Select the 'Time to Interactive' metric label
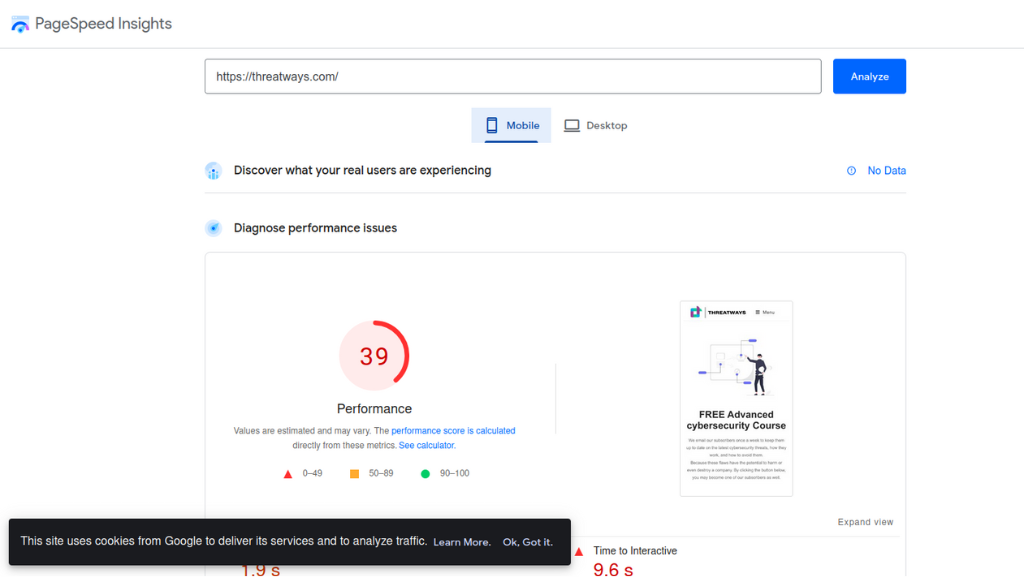Viewport: 1024px width, 585px height. (635, 551)
